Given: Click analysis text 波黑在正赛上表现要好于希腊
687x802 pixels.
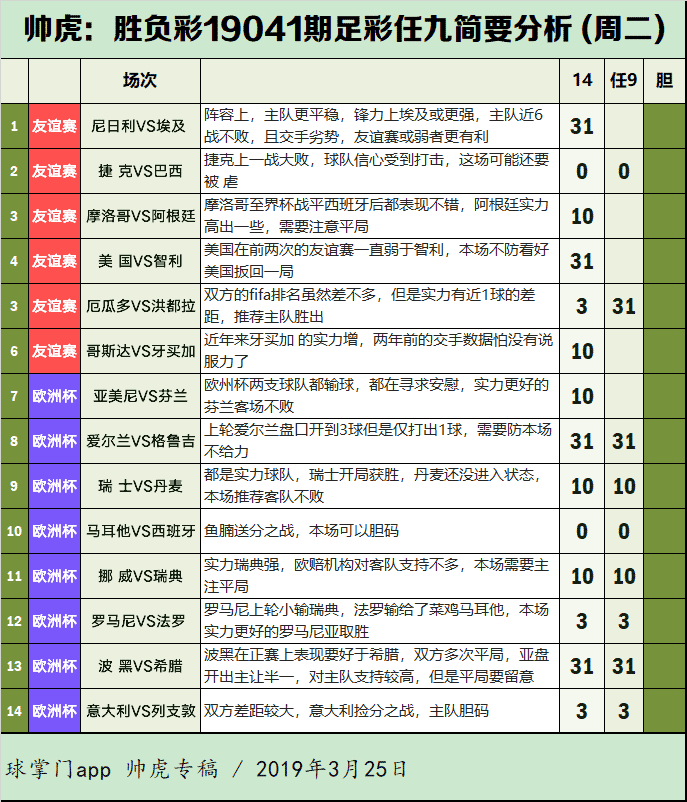Looking at the screenshot, I should coord(302,655).
